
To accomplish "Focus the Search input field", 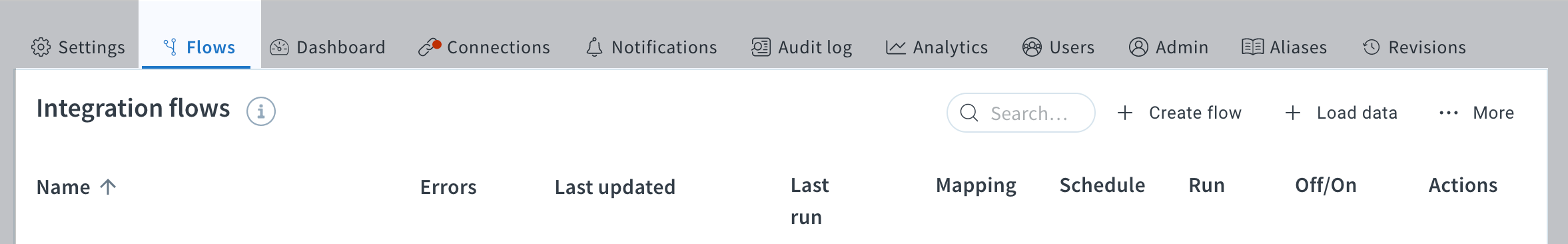I will (1021, 113).
